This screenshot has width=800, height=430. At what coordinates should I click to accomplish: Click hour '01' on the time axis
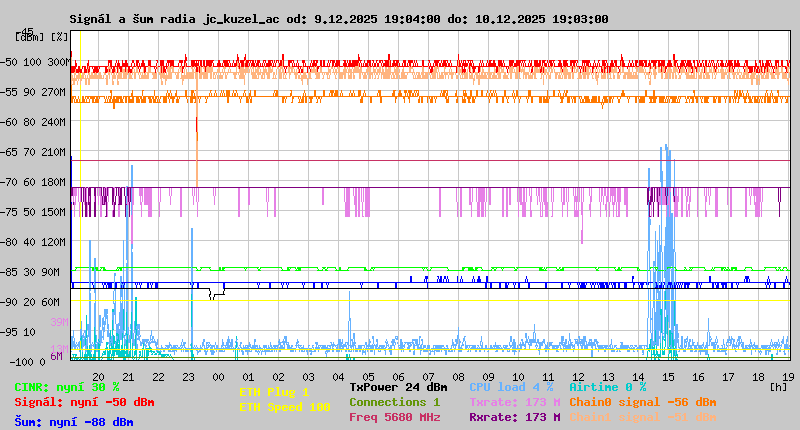(248, 377)
